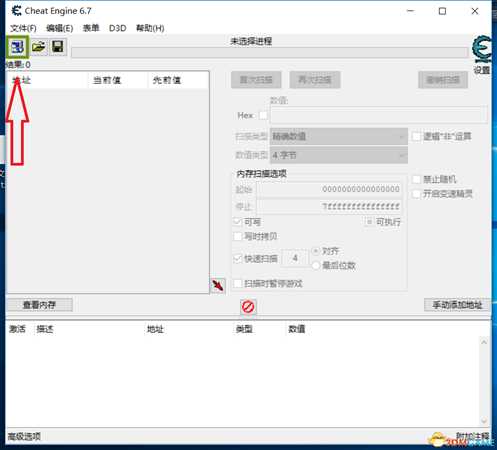This screenshot has height=450, width=497.
Task: Click the 描述 column header
Action: point(45,329)
